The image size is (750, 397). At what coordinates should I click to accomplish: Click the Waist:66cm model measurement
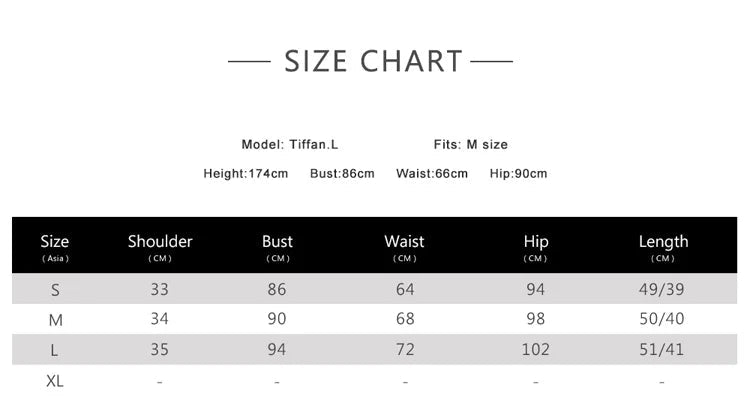432,174
